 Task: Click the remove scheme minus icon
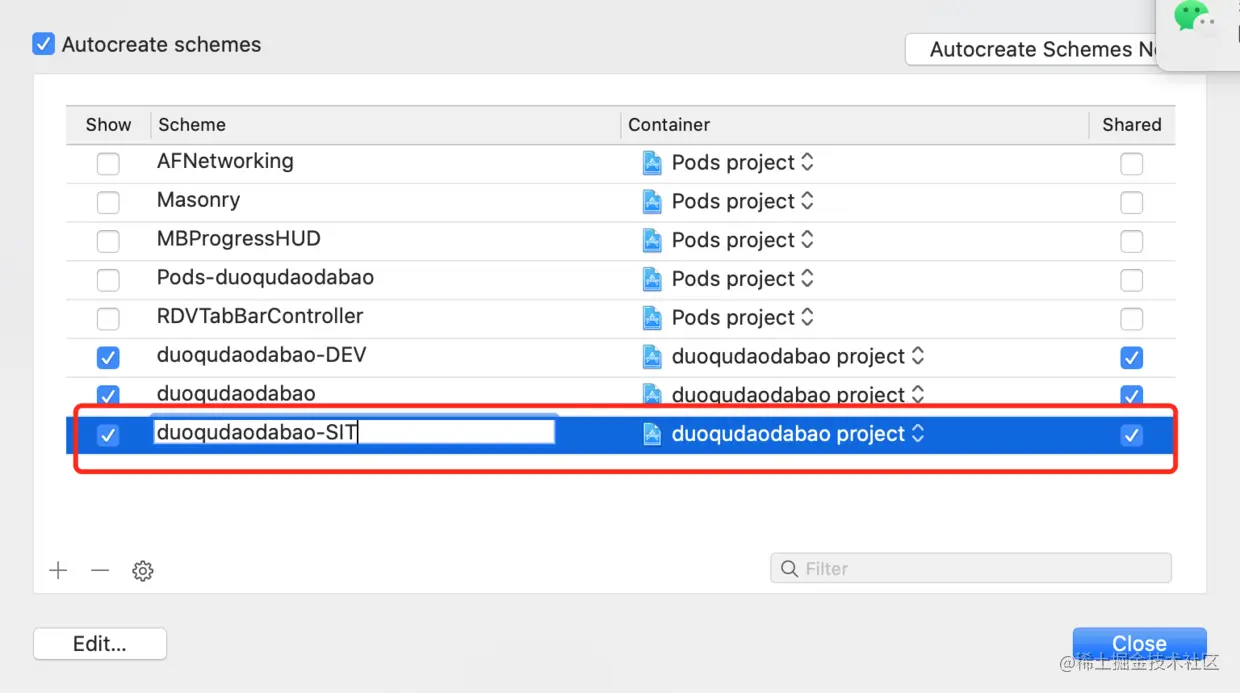point(100,570)
